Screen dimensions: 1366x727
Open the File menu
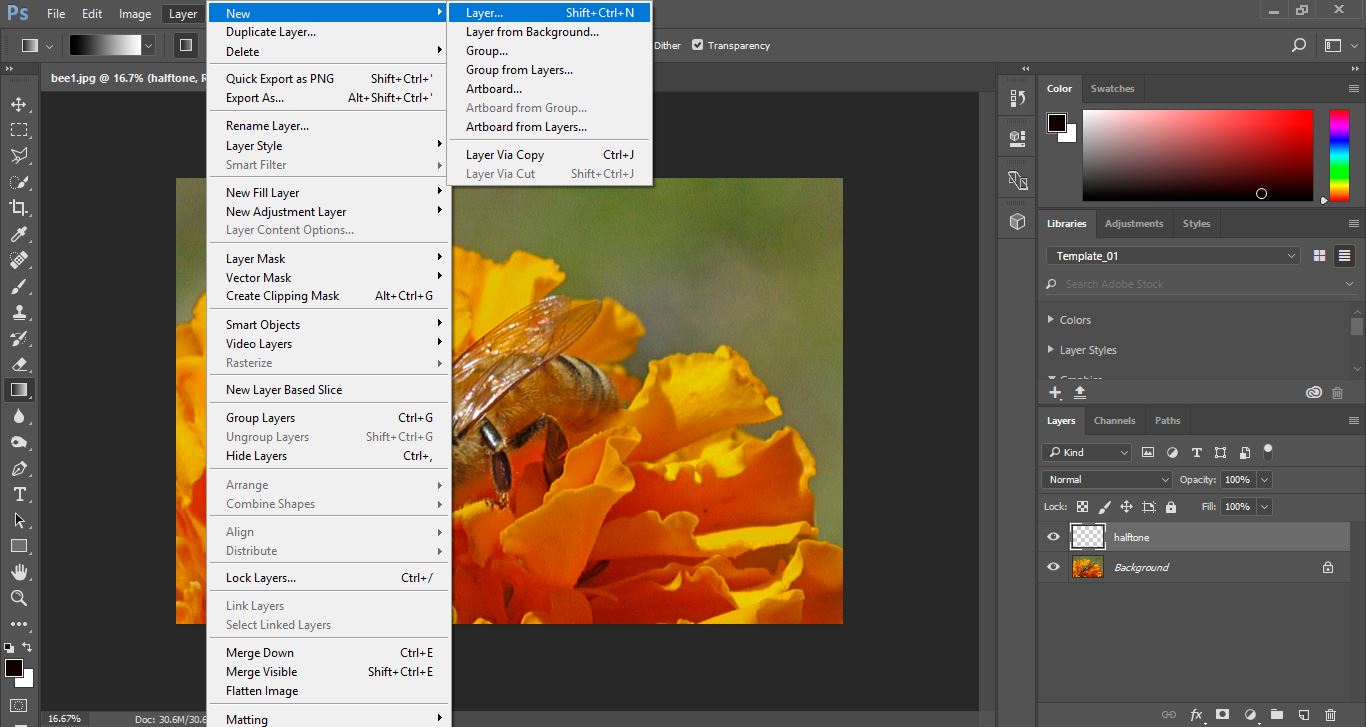tap(56, 14)
